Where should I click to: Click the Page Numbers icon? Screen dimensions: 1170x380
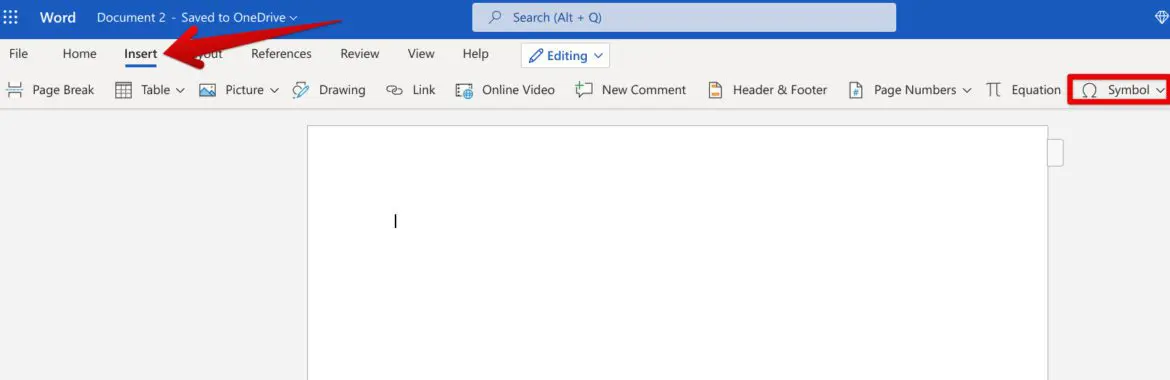(857, 90)
